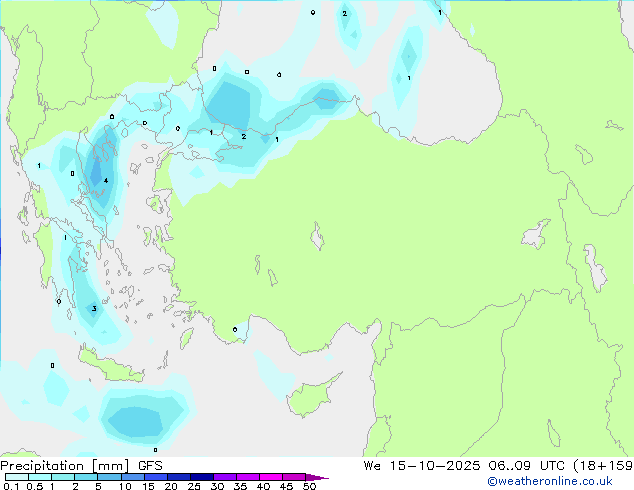The width and height of the screenshot is (634, 490).
Task: Select the 'Precipitation [mm] GFS' title text
Action: pyautogui.click(x=81, y=466)
